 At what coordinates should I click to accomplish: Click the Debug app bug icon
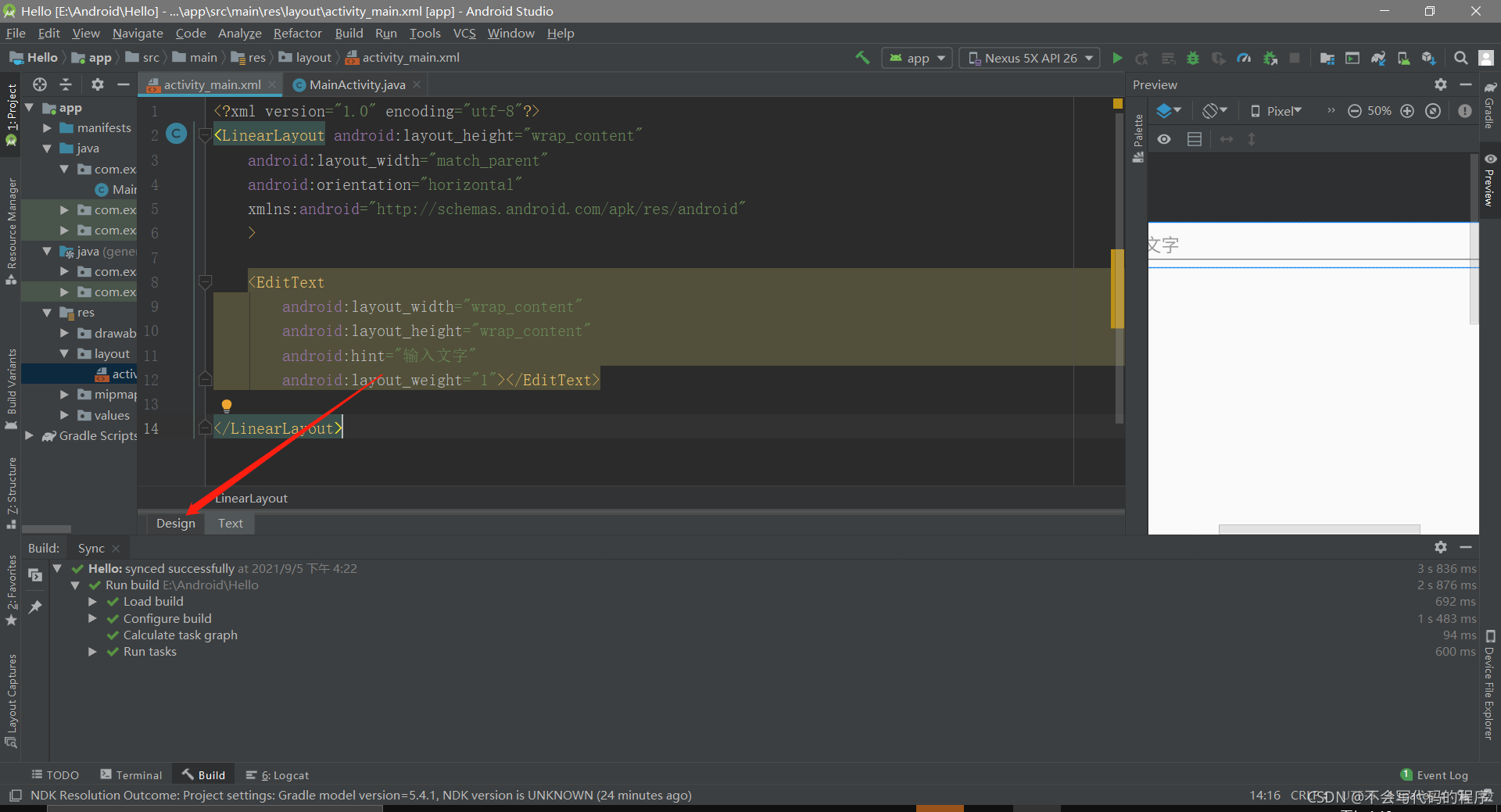coord(1193,58)
